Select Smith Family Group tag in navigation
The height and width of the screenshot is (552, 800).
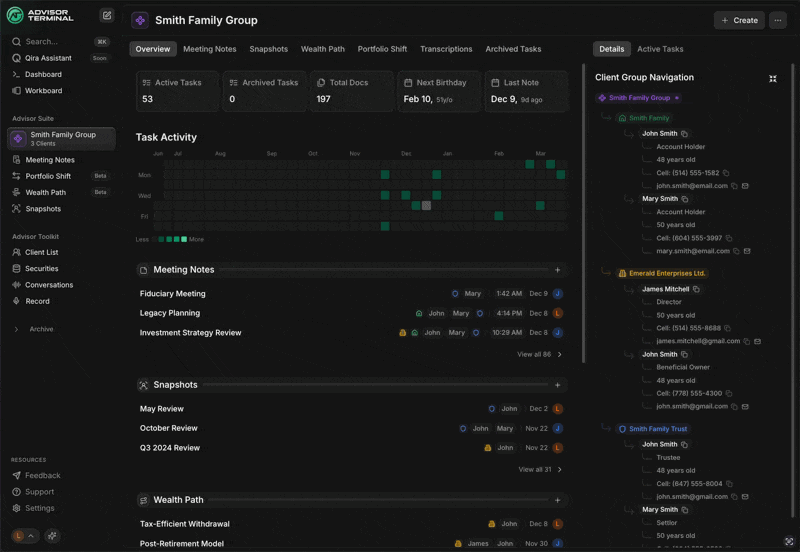(x=639, y=98)
